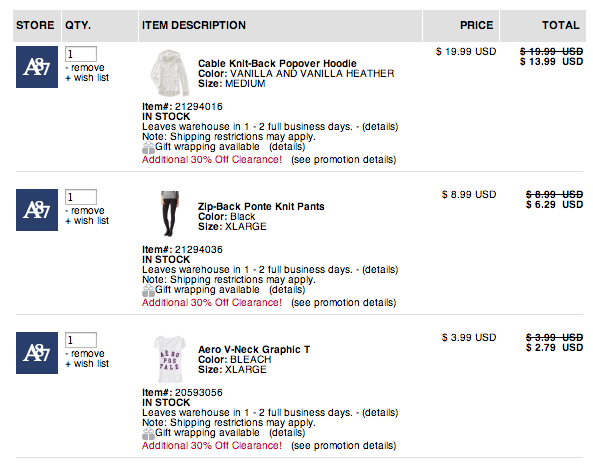The image size is (593, 471).
Task: Focus the quantity field for Graphic T
Action: [x=81, y=340]
